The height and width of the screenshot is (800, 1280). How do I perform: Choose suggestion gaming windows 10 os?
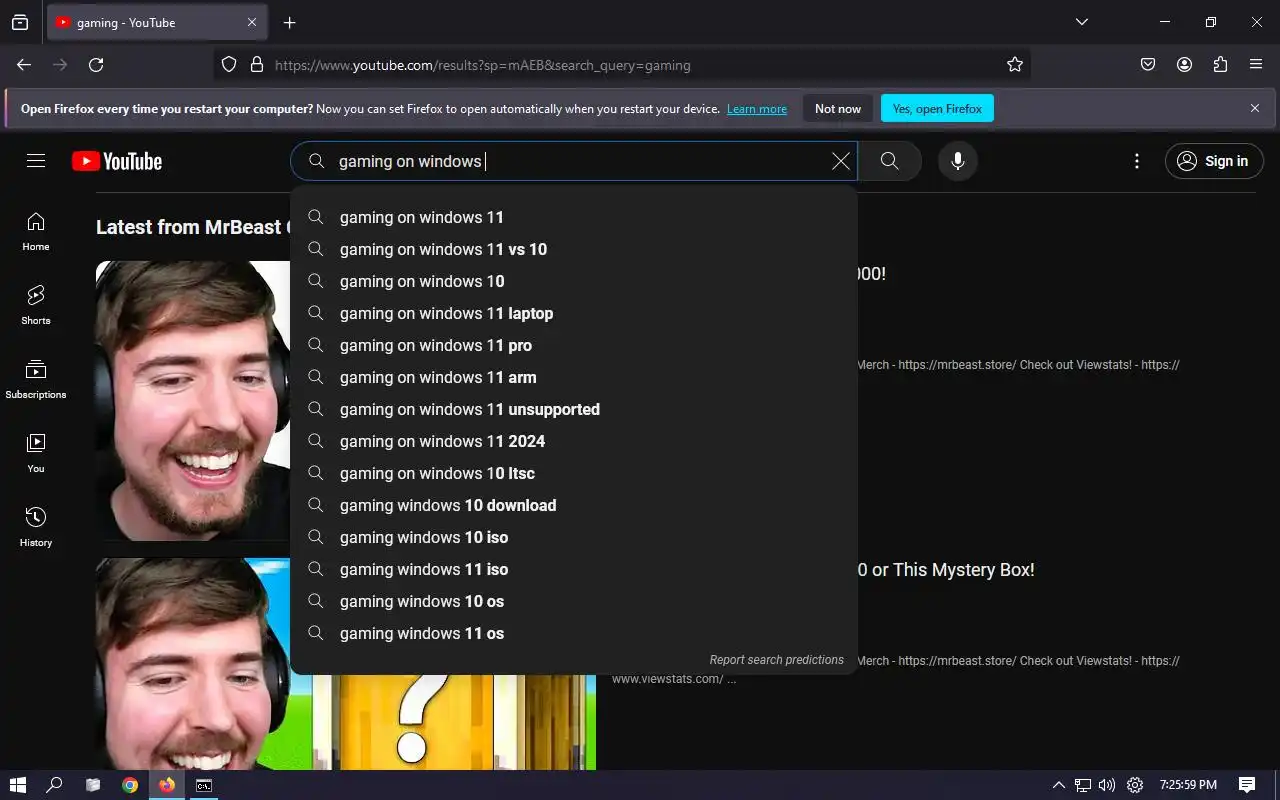[x=574, y=601]
